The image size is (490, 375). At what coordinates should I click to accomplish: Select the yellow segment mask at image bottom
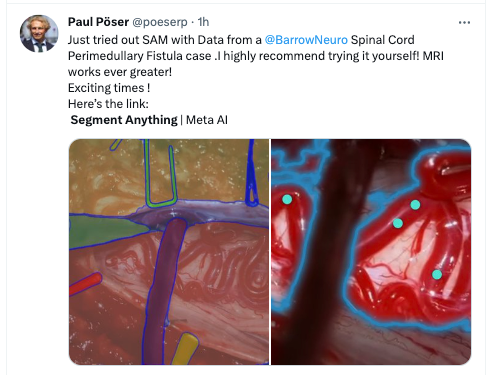pos(185,348)
